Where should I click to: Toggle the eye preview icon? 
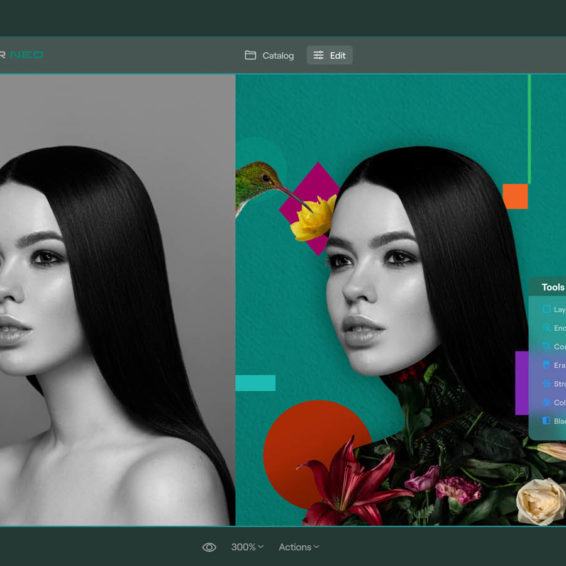(209, 547)
